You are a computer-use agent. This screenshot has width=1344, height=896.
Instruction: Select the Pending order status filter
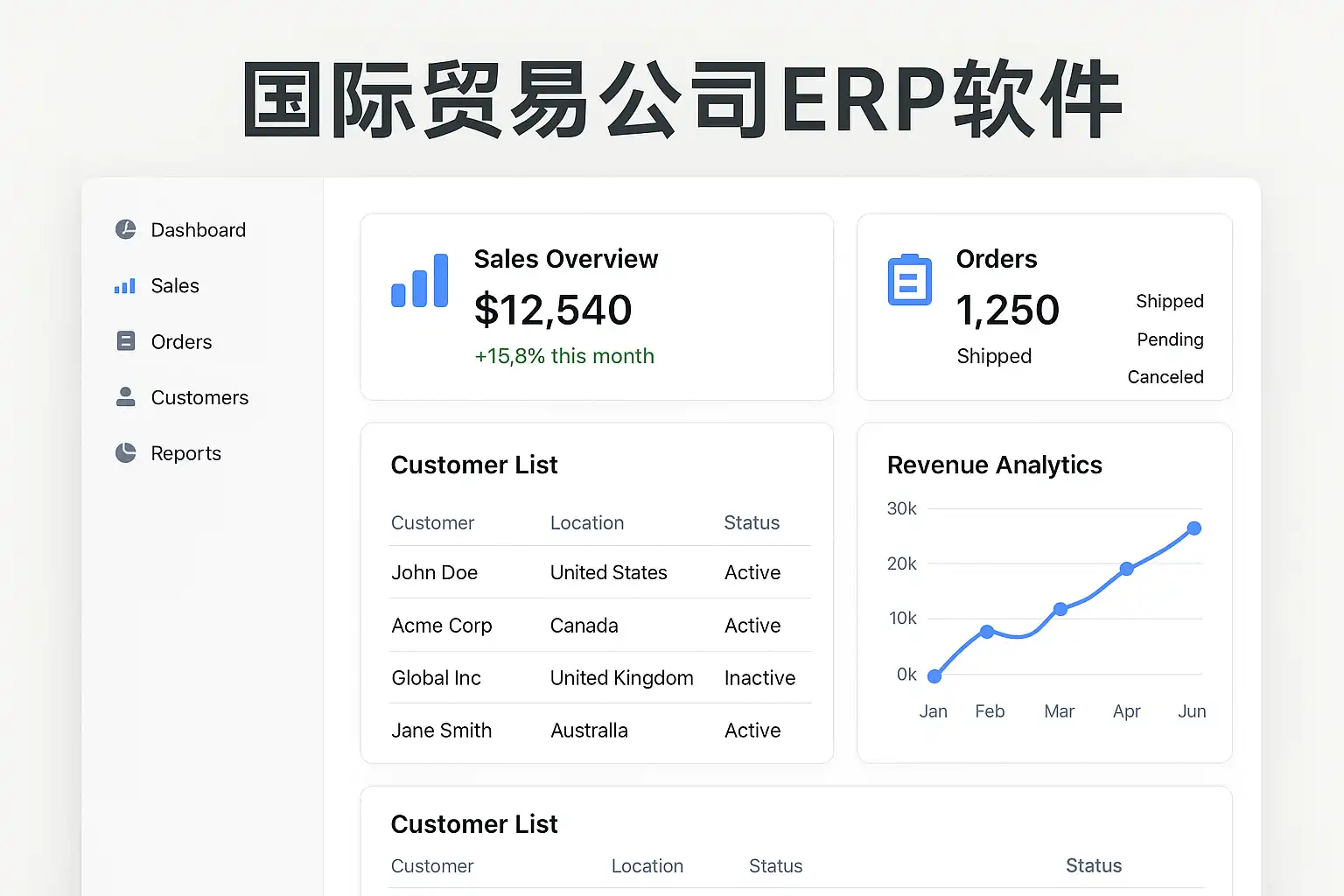pyautogui.click(x=1170, y=339)
